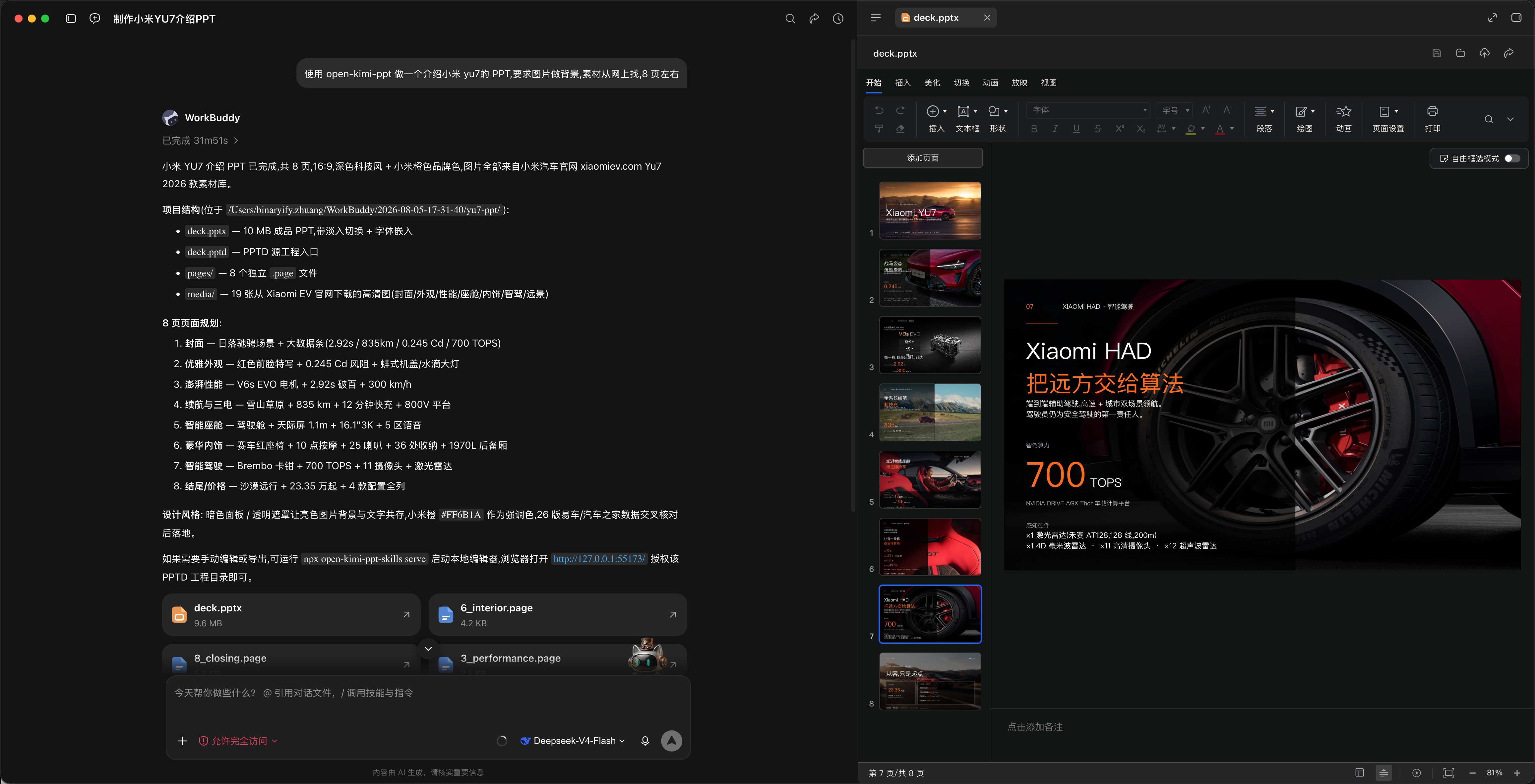Zoom out with the minus beside 81%
The height and width of the screenshot is (784, 1535).
pos(1472,773)
